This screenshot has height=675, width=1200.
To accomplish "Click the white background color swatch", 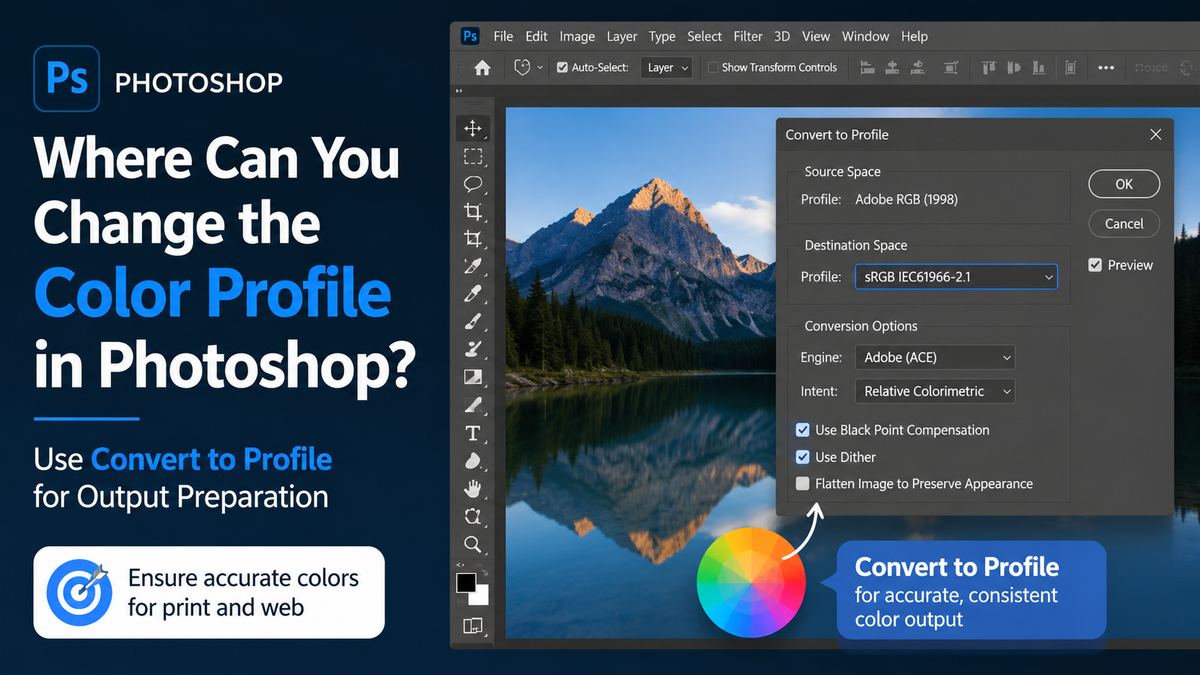I will (482, 597).
